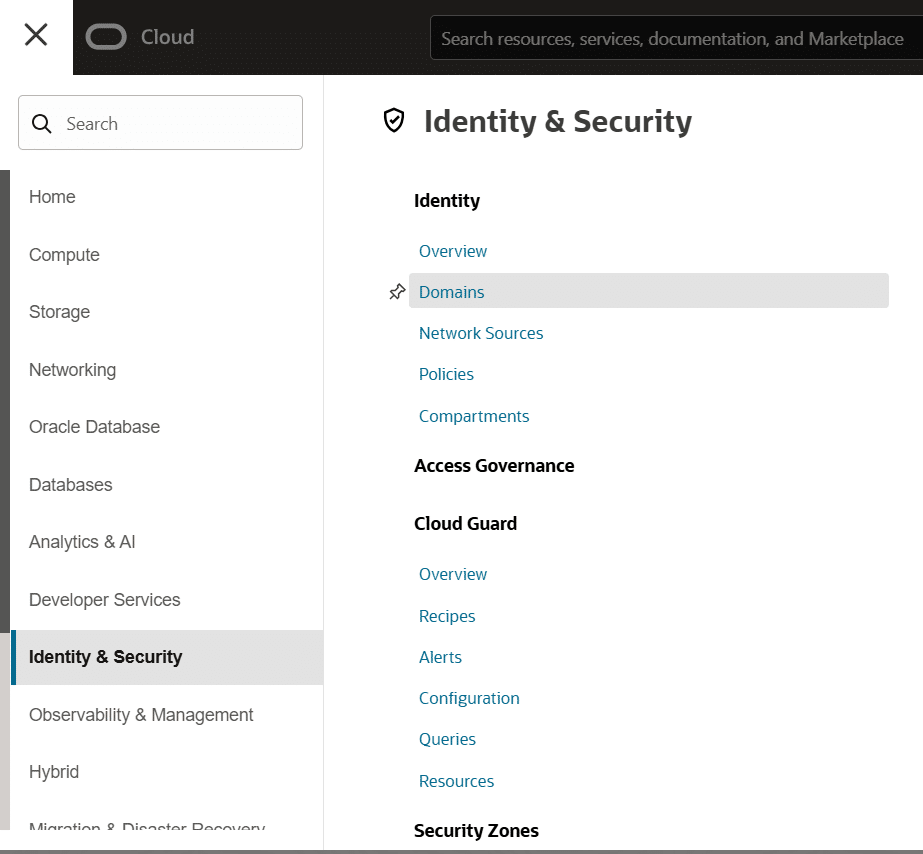Open the Oracle Database category

pos(94,427)
